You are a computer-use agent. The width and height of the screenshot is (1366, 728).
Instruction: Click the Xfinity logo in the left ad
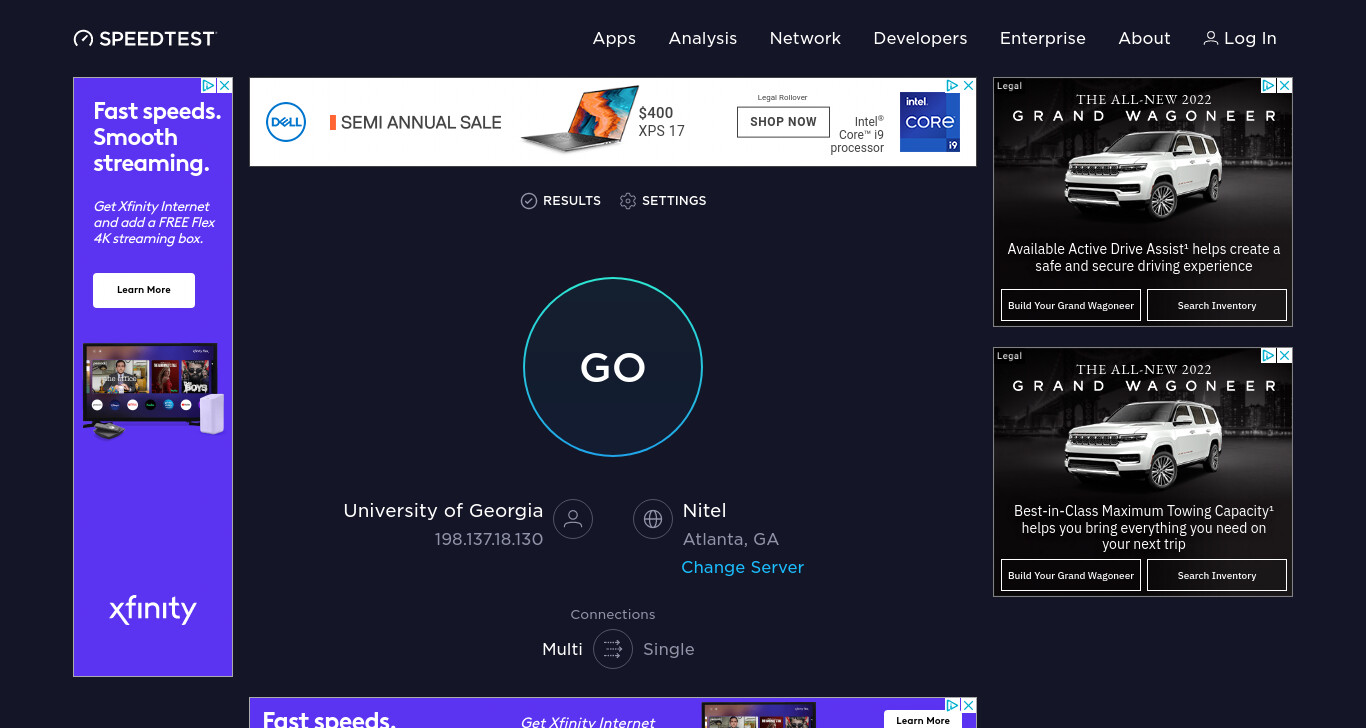pyautogui.click(x=153, y=609)
